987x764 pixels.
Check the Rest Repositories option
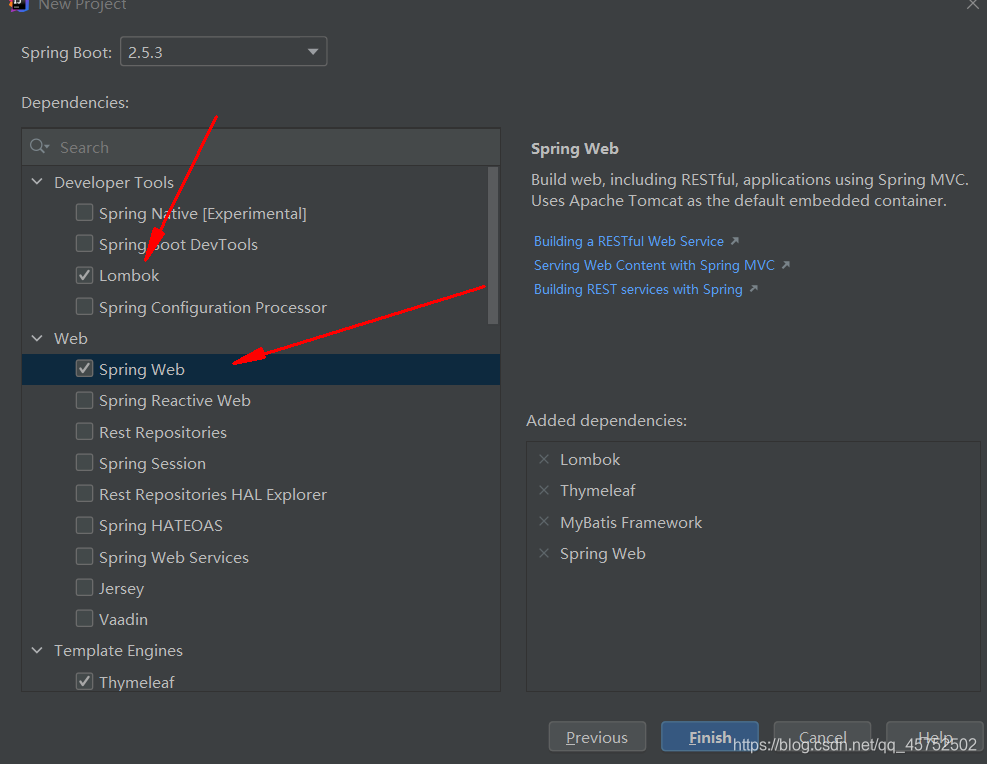pyautogui.click(x=84, y=432)
